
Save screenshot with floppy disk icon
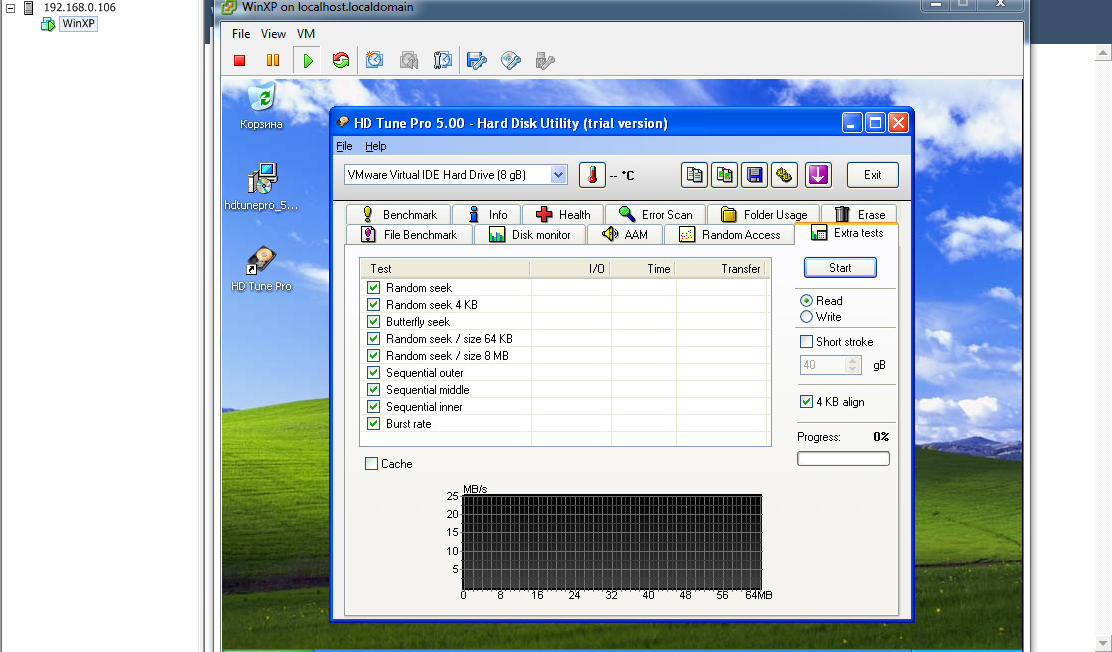tap(755, 175)
